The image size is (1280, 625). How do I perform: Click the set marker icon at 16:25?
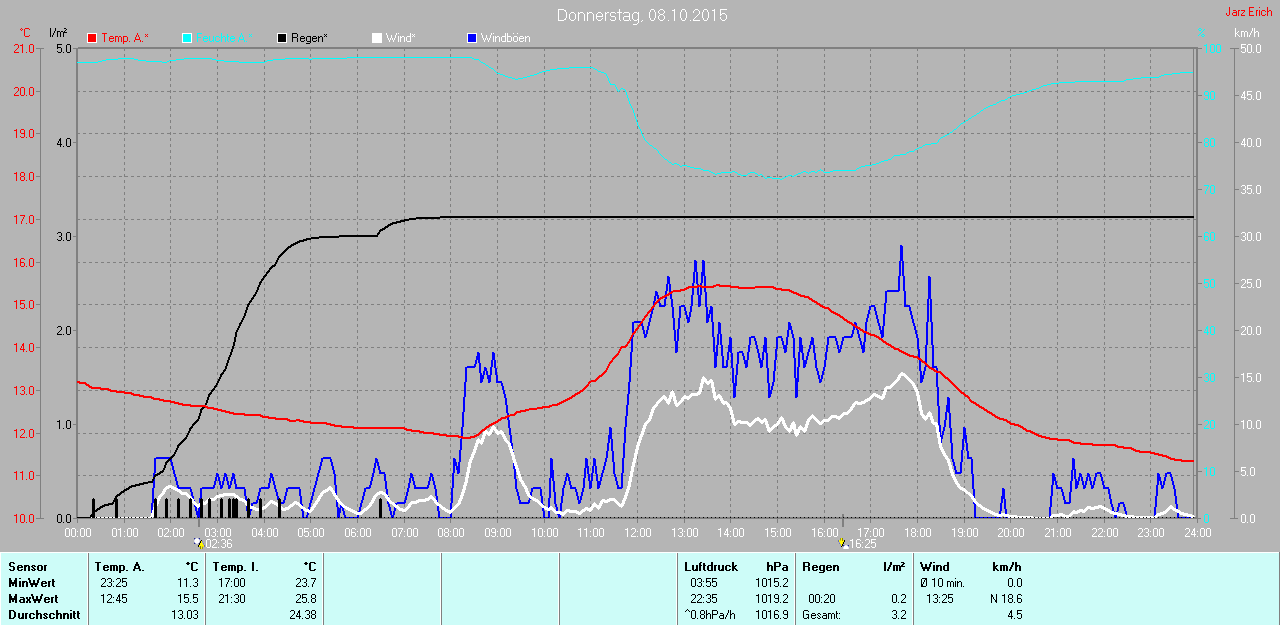pyautogui.click(x=843, y=543)
